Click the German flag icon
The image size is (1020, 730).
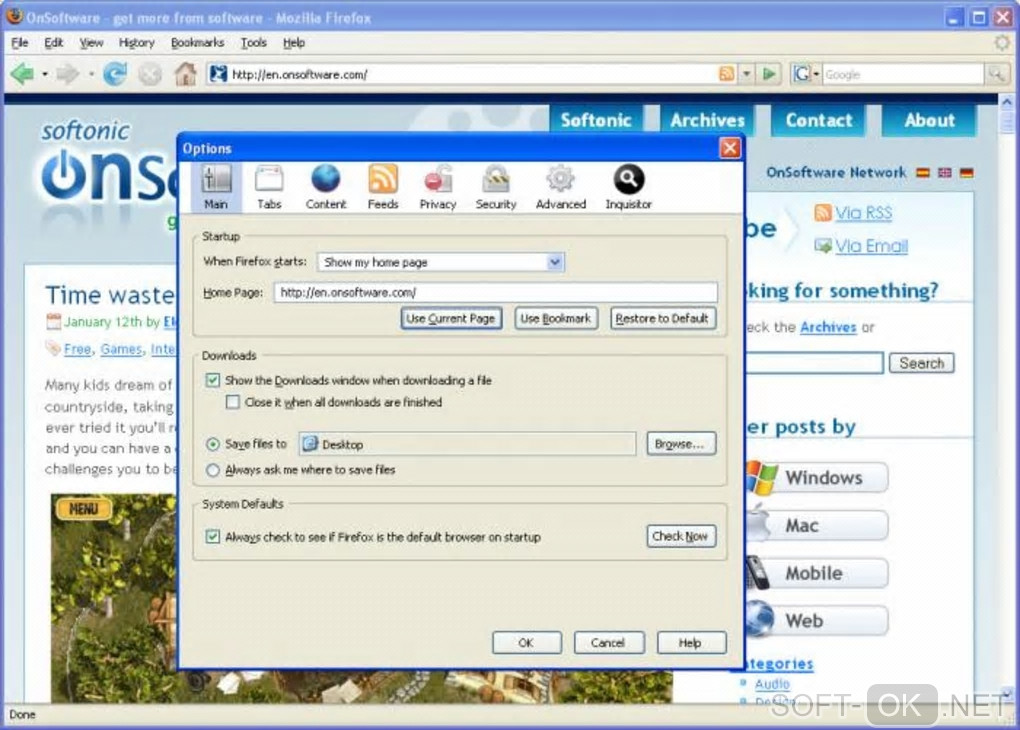967,172
